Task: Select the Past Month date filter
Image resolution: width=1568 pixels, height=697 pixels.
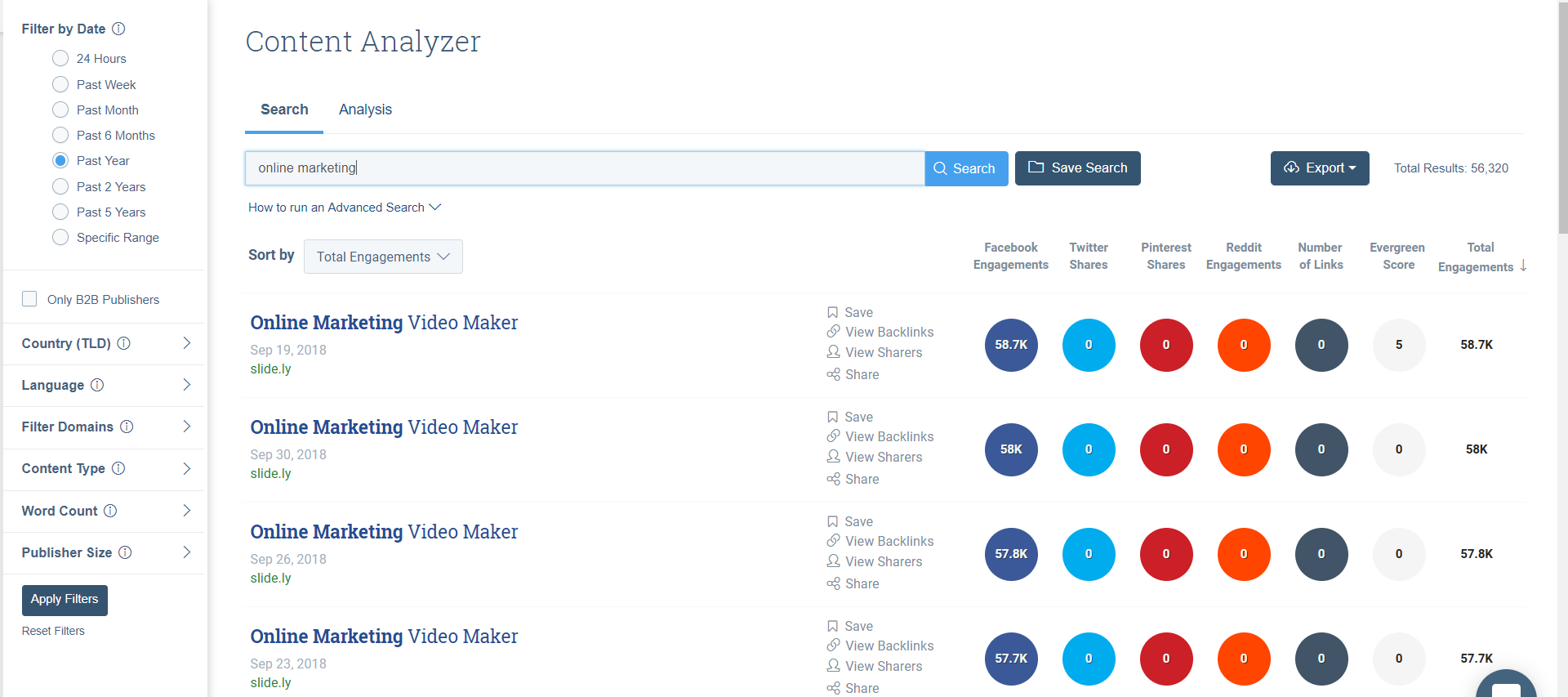Action: [x=60, y=109]
